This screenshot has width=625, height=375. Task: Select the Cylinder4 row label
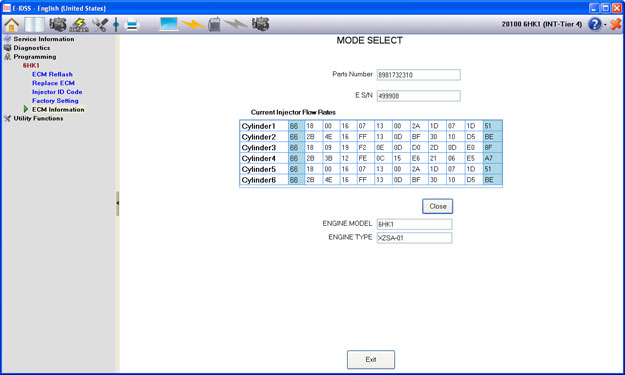coord(259,159)
